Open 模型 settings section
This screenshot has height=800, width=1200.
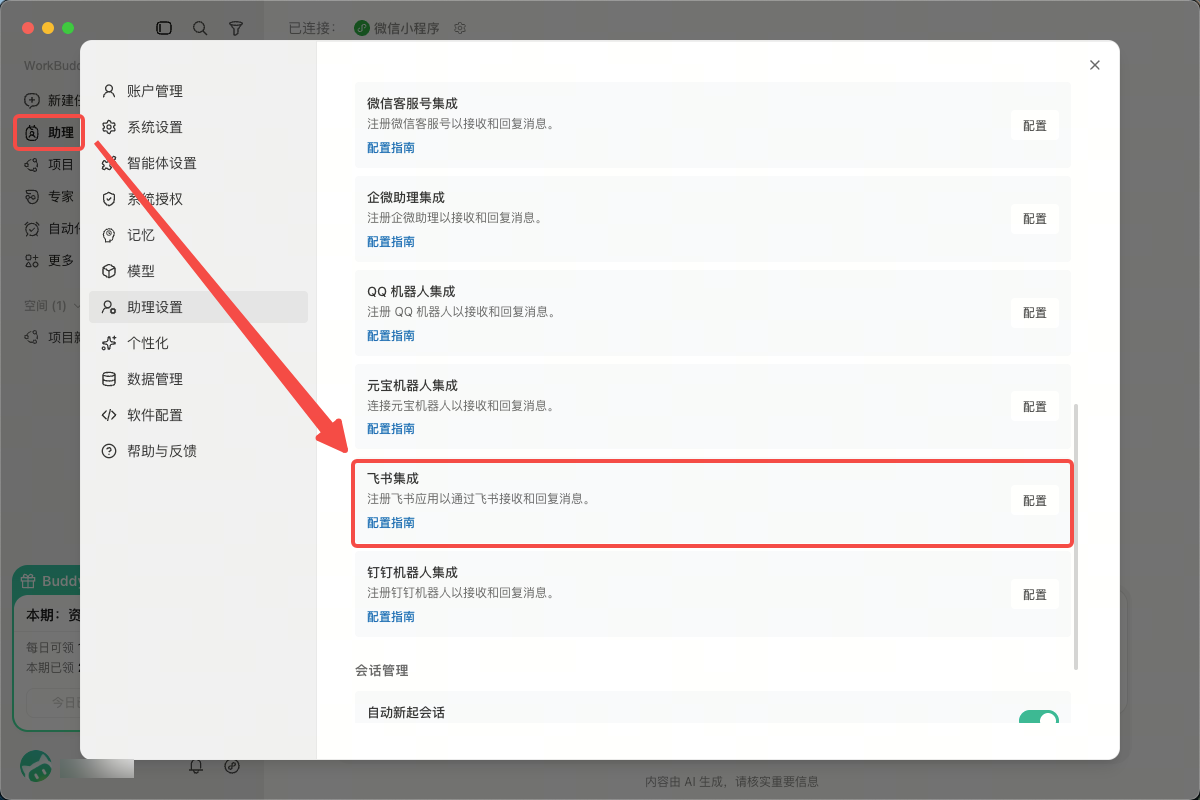[x=198, y=271]
